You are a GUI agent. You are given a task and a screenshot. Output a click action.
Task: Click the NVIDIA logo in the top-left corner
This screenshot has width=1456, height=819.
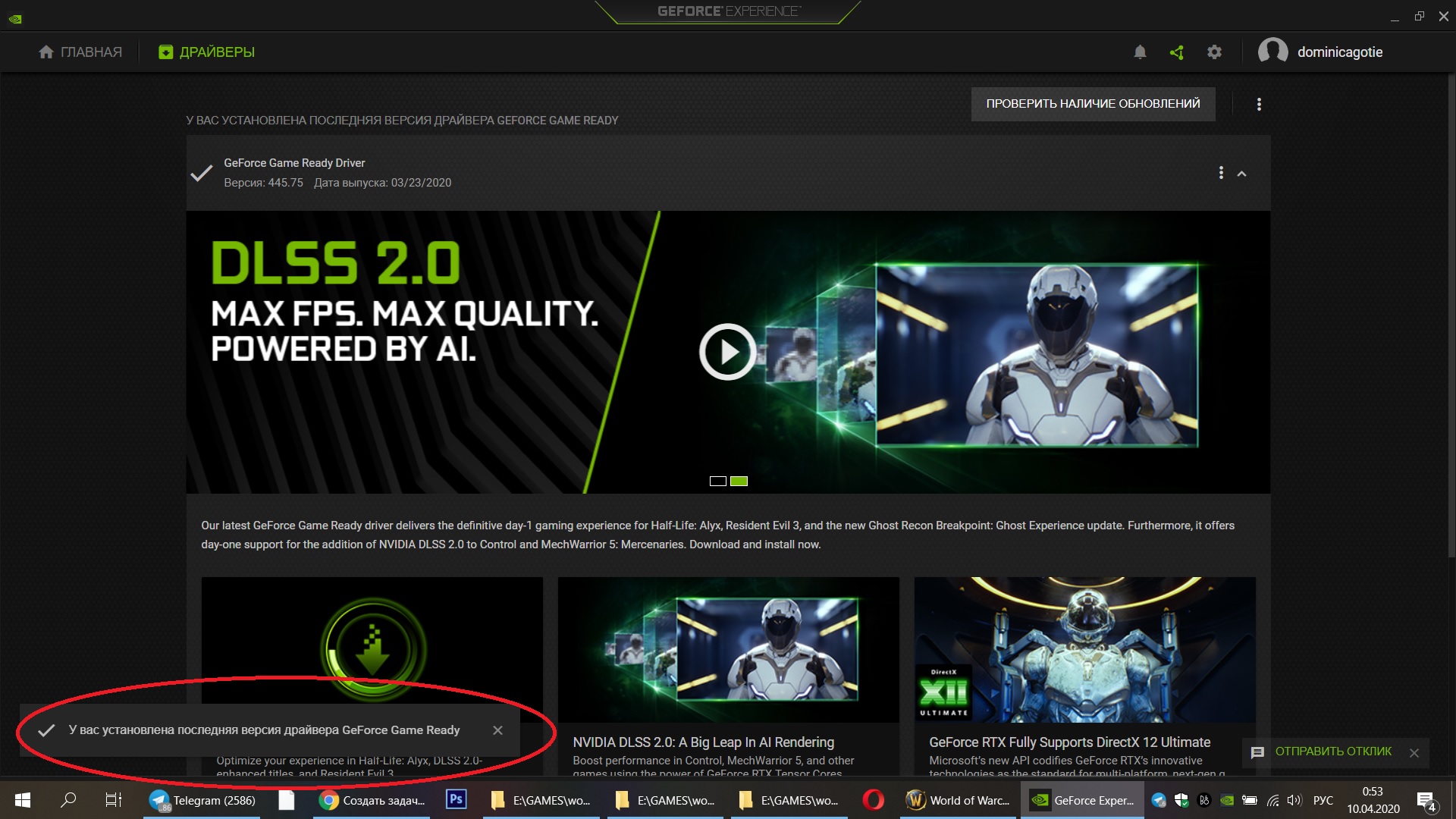coord(15,18)
